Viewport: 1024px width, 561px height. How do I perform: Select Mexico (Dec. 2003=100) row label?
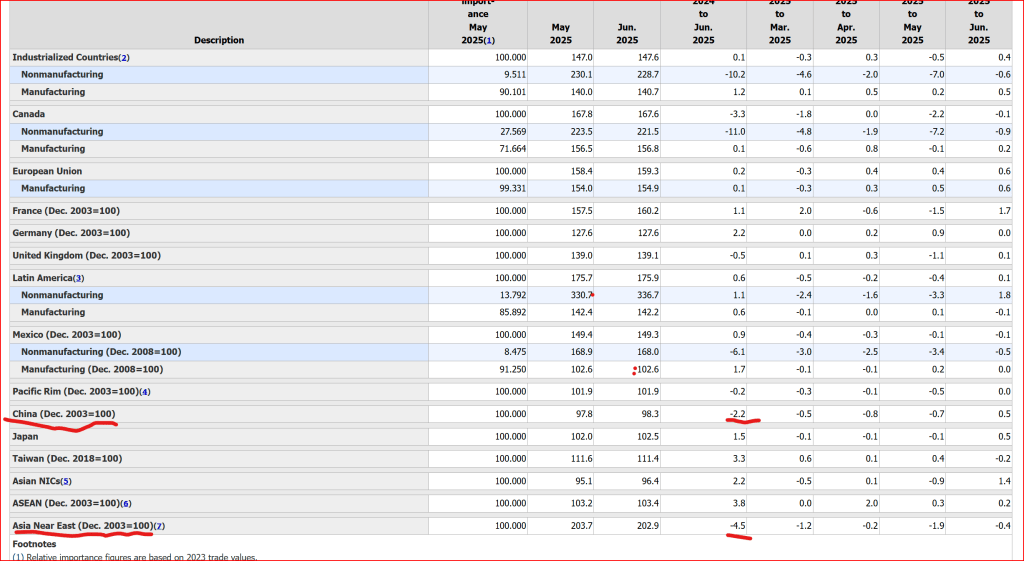coord(67,334)
